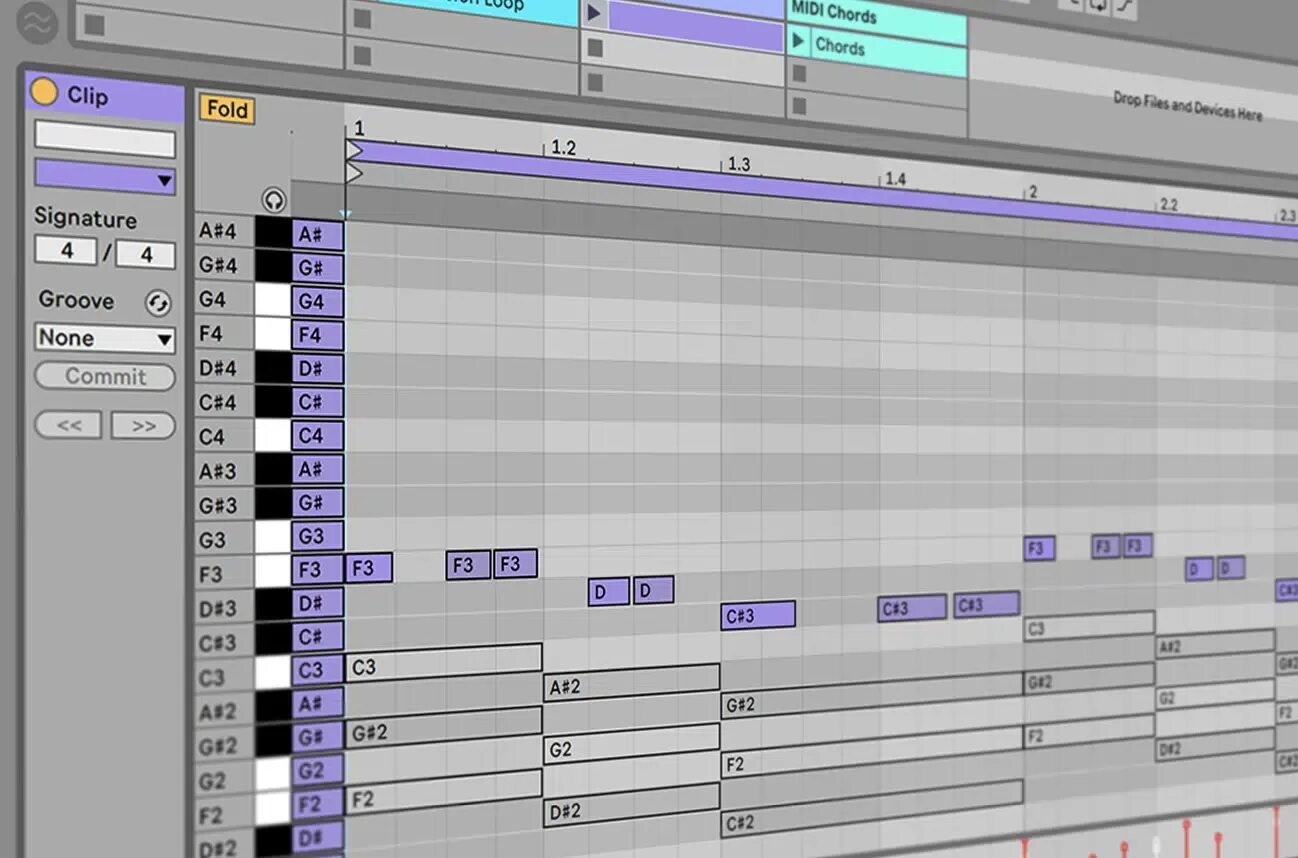Select the G4 purple piano key
The width and height of the screenshot is (1298, 858).
[x=318, y=301]
